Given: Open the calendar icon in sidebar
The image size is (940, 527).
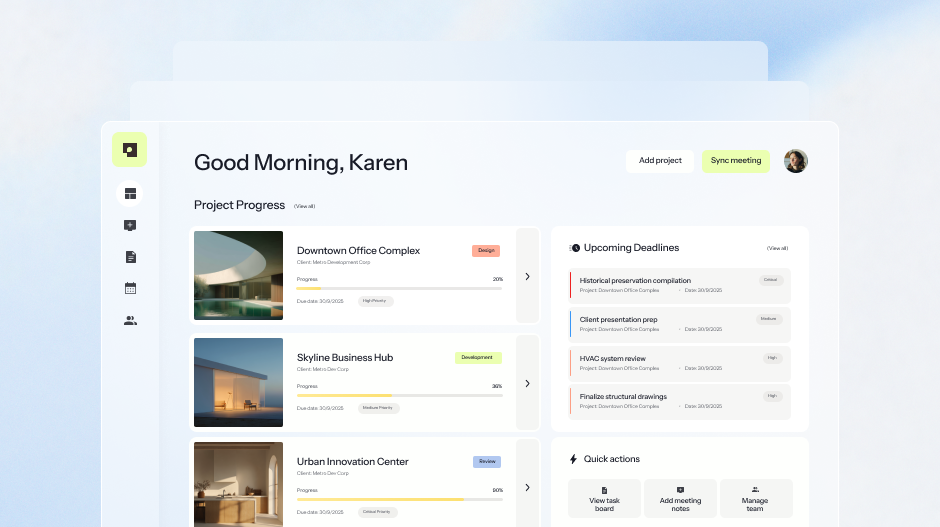Looking at the screenshot, I should click(130, 288).
